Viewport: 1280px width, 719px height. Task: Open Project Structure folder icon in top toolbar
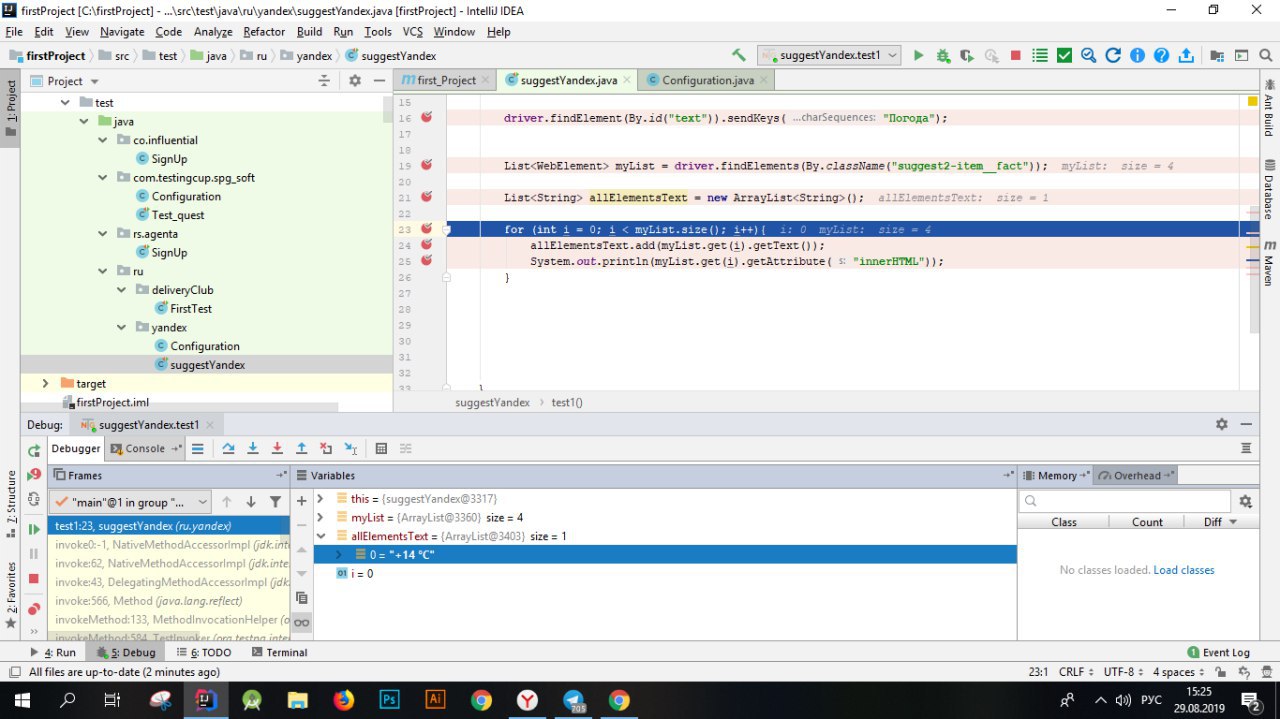coord(1217,56)
